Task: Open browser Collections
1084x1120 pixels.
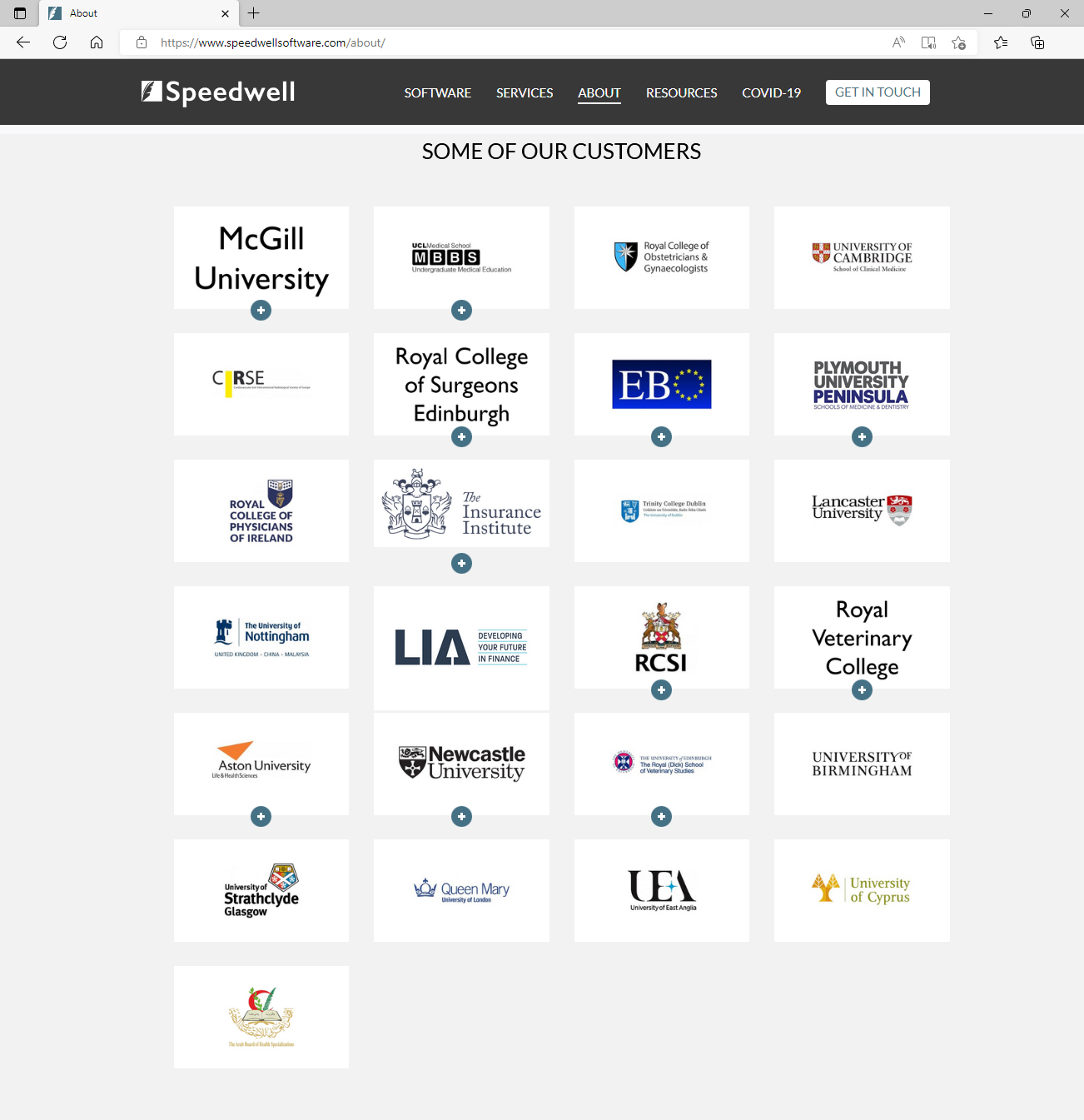Action: [1037, 42]
